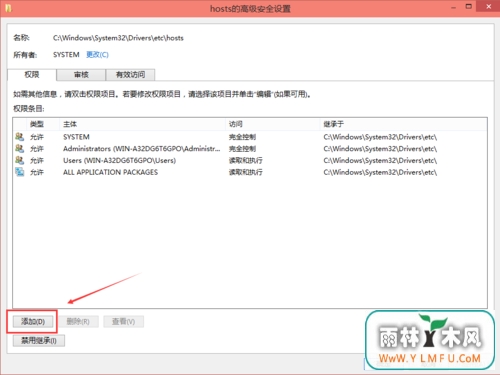Screen dimensions: 500x375
Task: Select the Users (WIN-A32DG6T6GPO\Users) entry
Action: (x=119, y=160)
